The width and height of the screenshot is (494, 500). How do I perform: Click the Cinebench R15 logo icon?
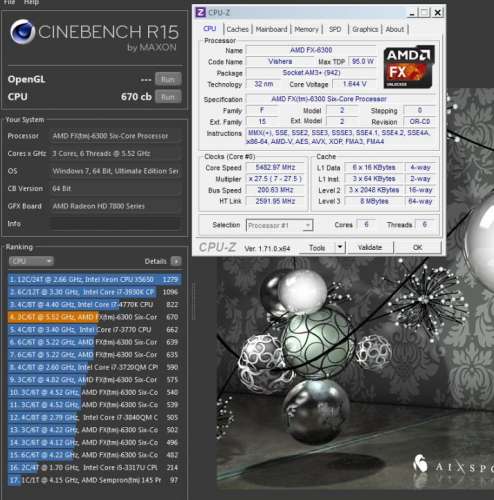click(23, 32)
